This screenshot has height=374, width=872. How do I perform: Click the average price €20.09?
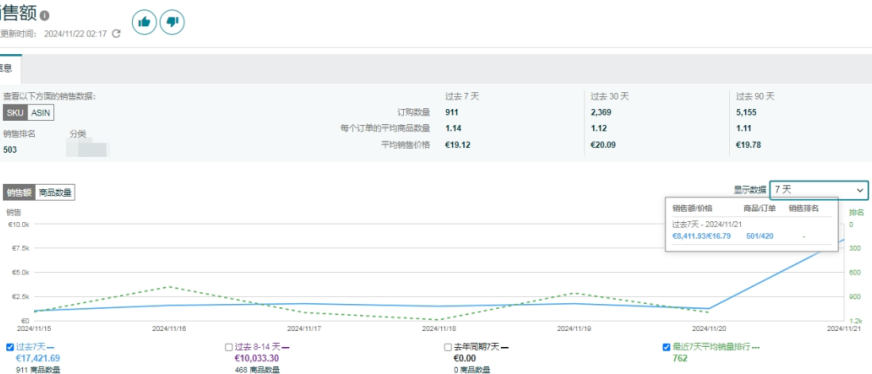click(603, 145)
